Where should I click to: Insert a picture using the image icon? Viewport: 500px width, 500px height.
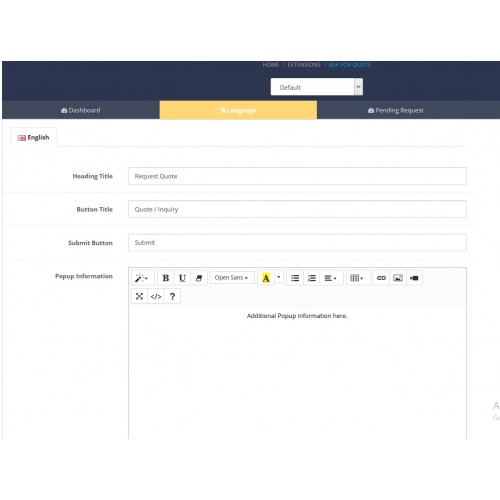point(398,278)
